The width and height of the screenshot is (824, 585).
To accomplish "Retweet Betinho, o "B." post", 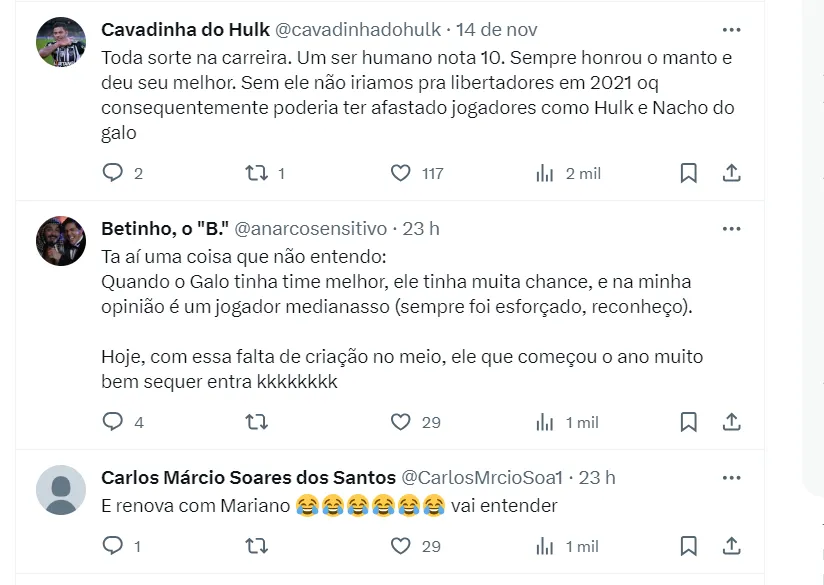I will point(256,422).
